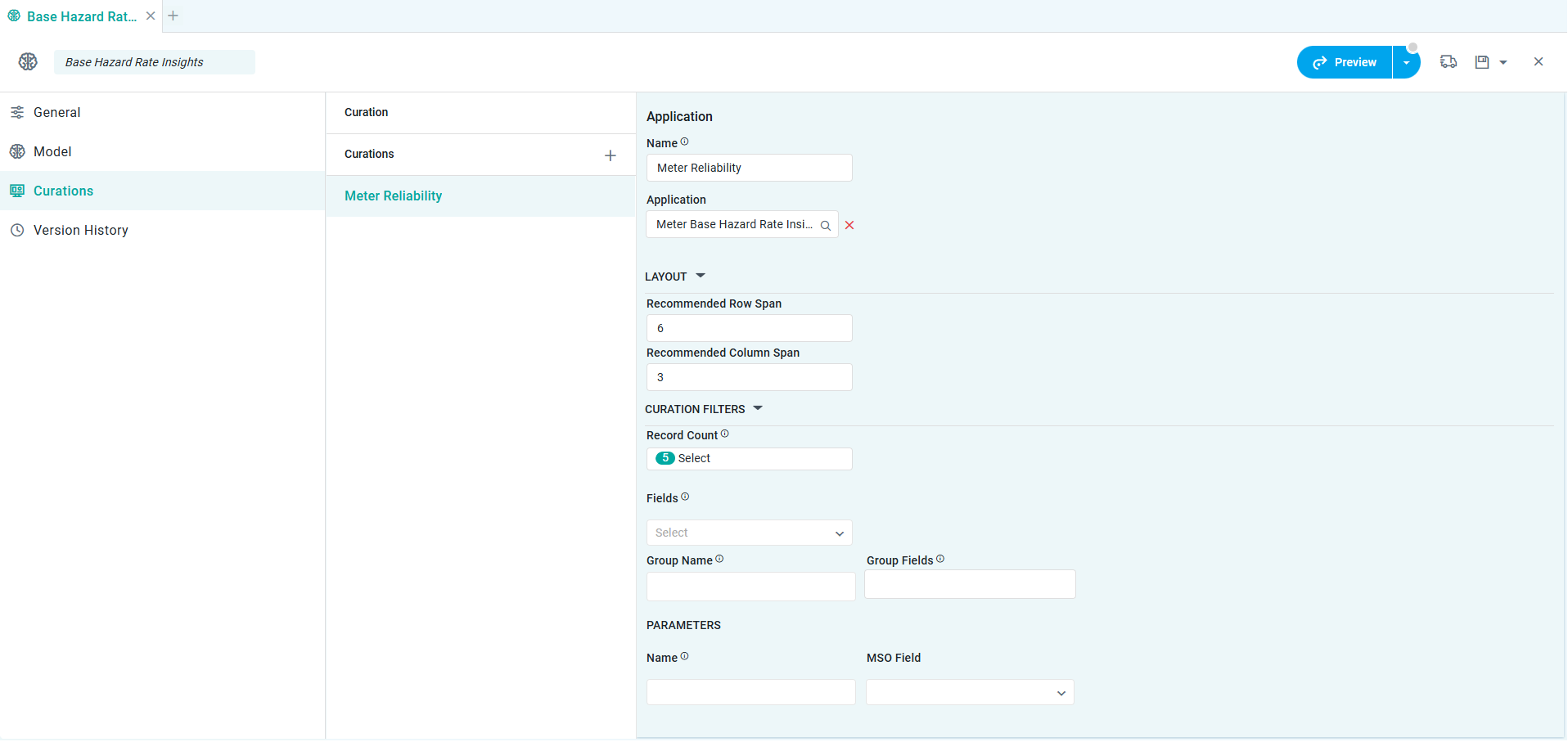Image resolution: width=1568 pixels, height=742 pixels.
Task: Click the add curation plus icon
Action: coord(610,155)
